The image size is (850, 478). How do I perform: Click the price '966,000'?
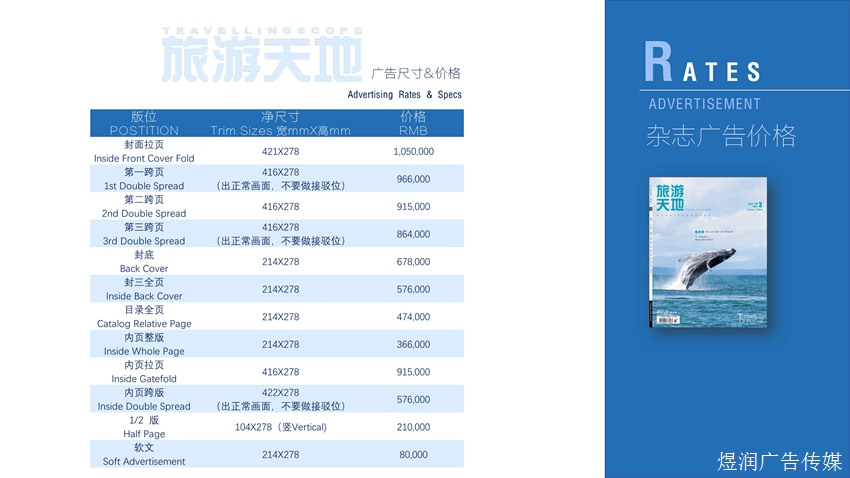413,179
